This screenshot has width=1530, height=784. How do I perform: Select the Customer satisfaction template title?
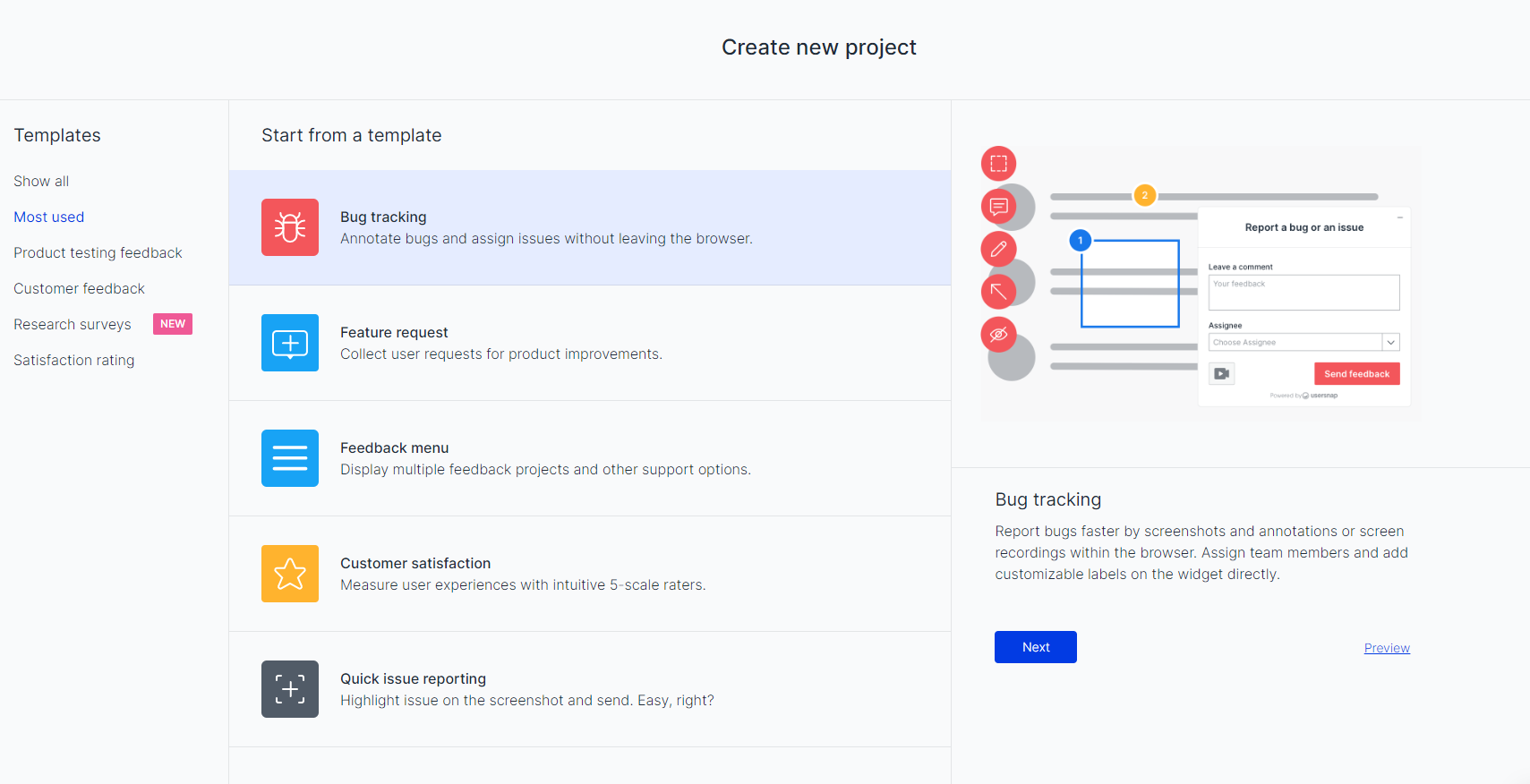415,563
